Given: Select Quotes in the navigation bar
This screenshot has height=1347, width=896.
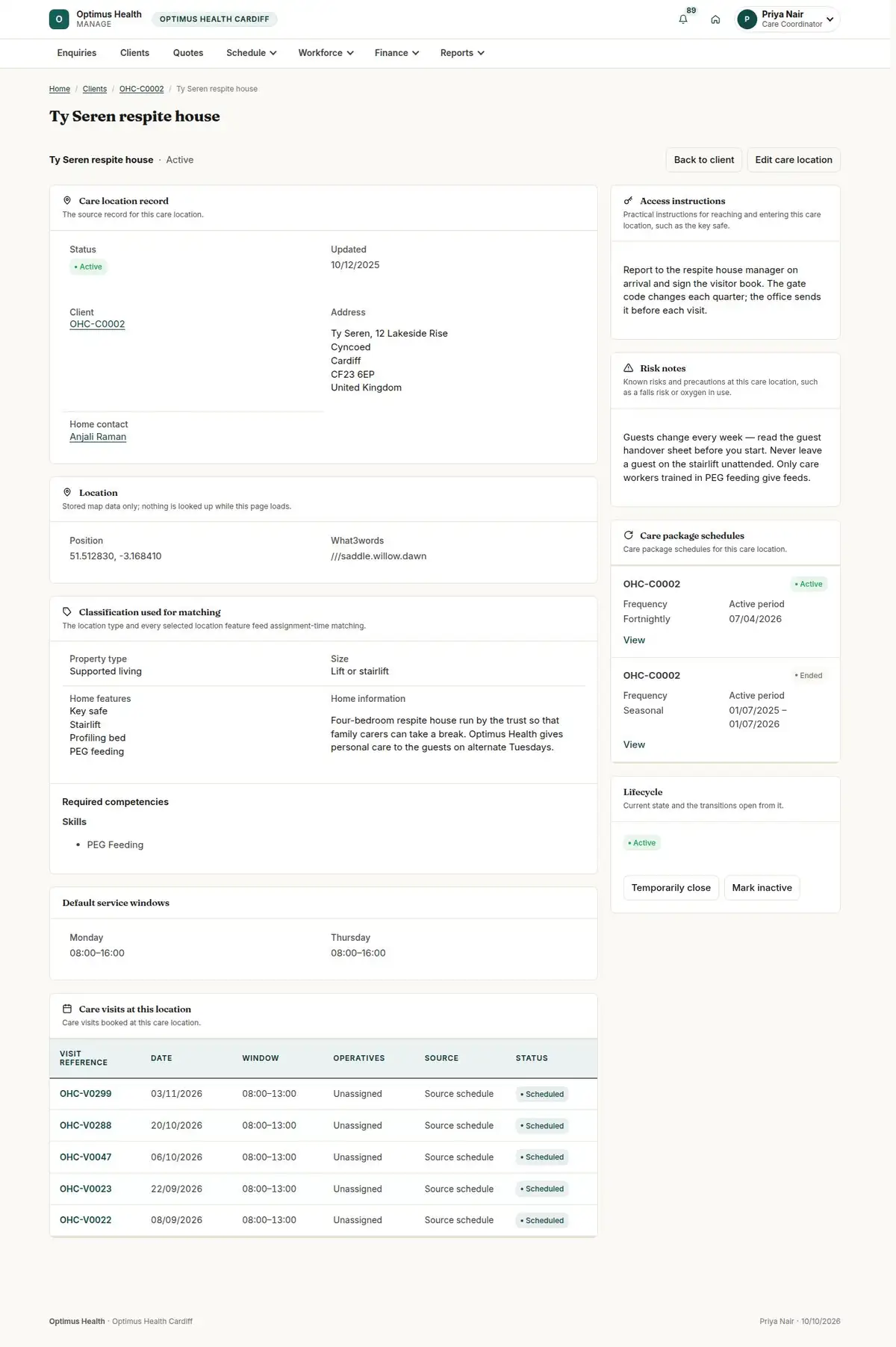Looking at the screenshot, I should point(188,53).
